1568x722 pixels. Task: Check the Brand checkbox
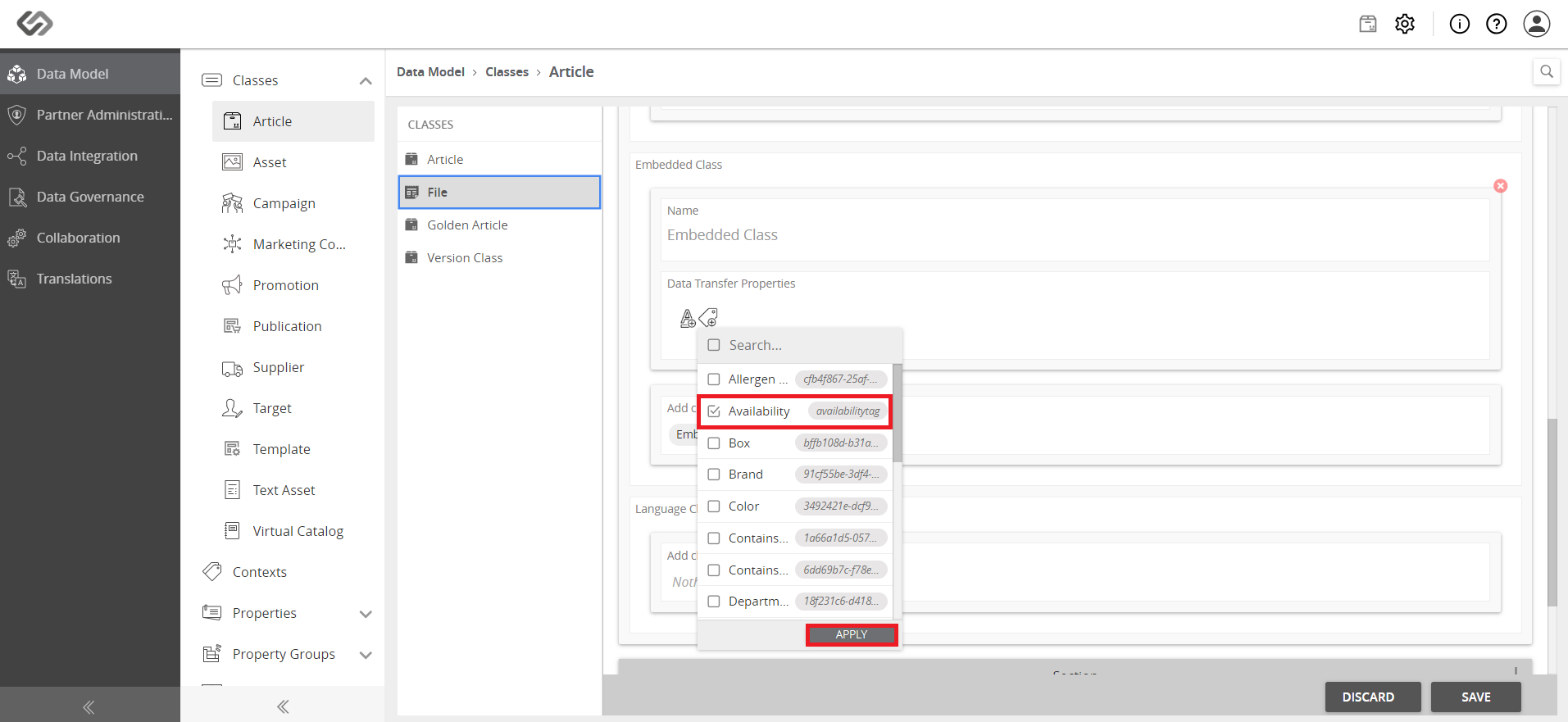[714, 475]
